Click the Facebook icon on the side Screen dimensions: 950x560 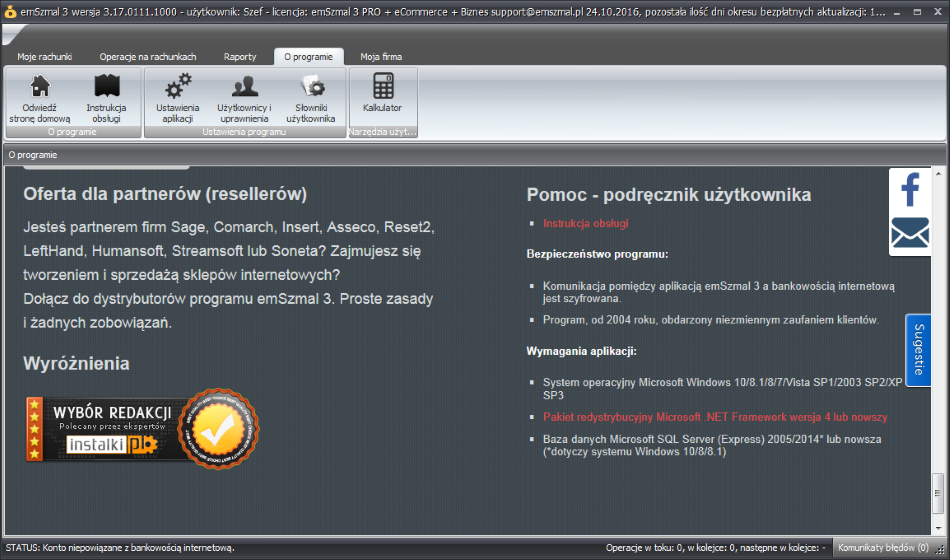click(910, 190)
